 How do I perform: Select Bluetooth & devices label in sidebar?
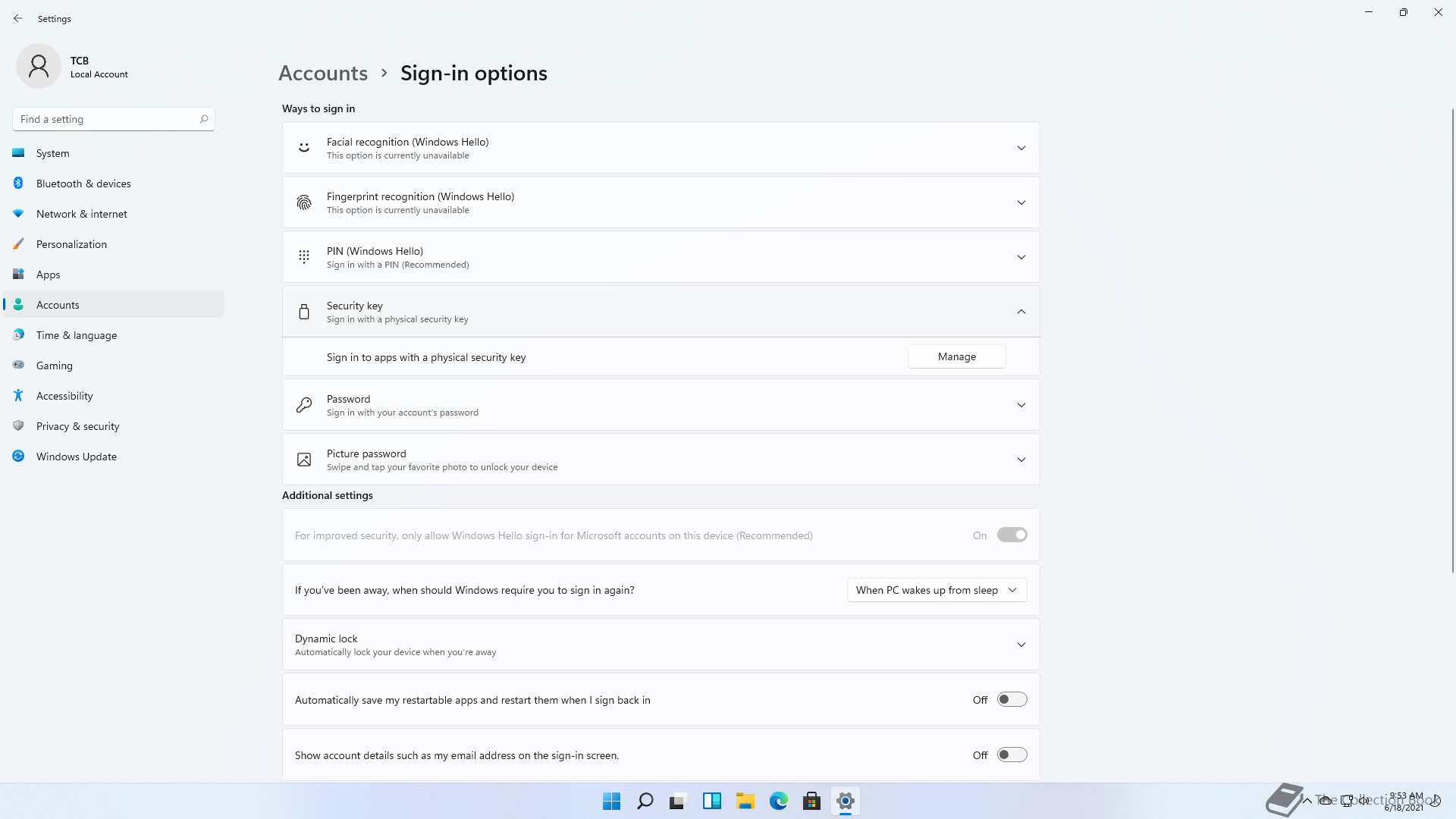83,184
